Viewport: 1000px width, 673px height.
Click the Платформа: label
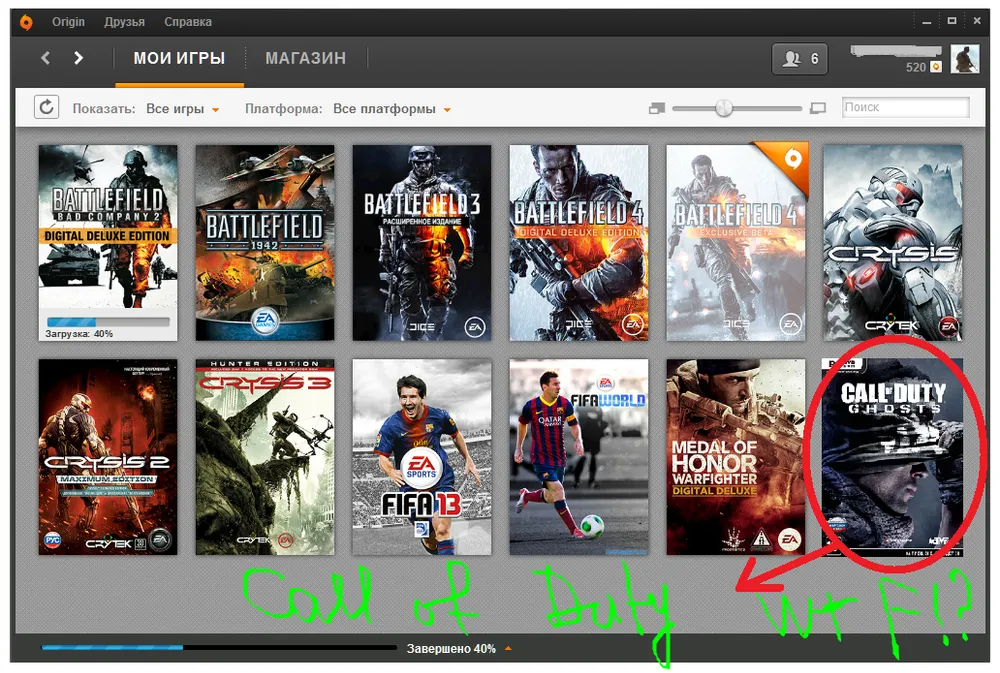coord(284,108)
